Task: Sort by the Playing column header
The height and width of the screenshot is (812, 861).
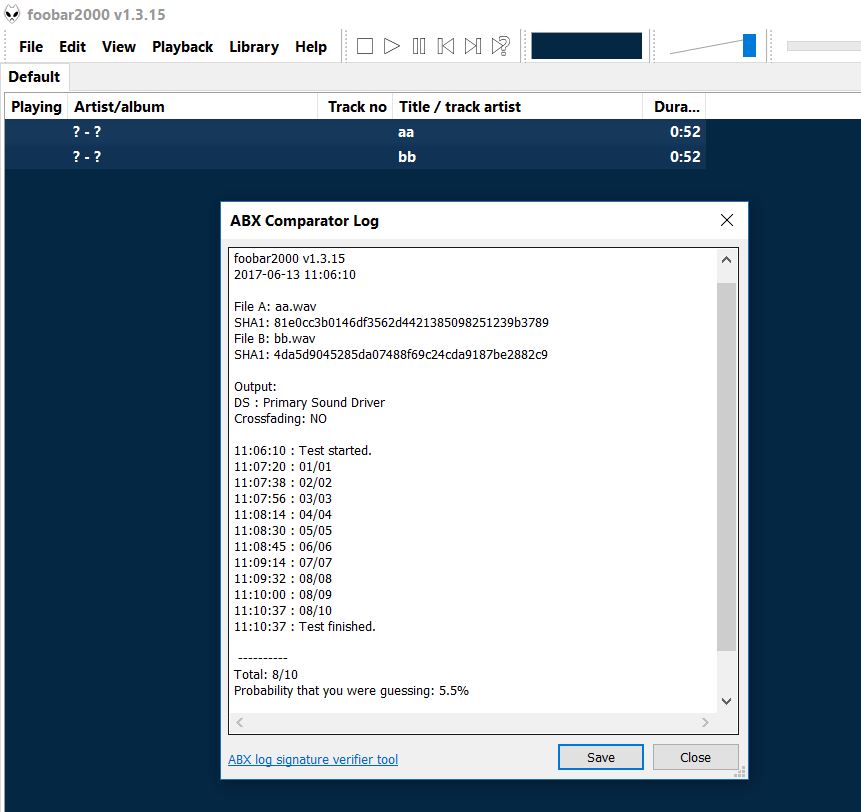Action: [x=36, y=107]
